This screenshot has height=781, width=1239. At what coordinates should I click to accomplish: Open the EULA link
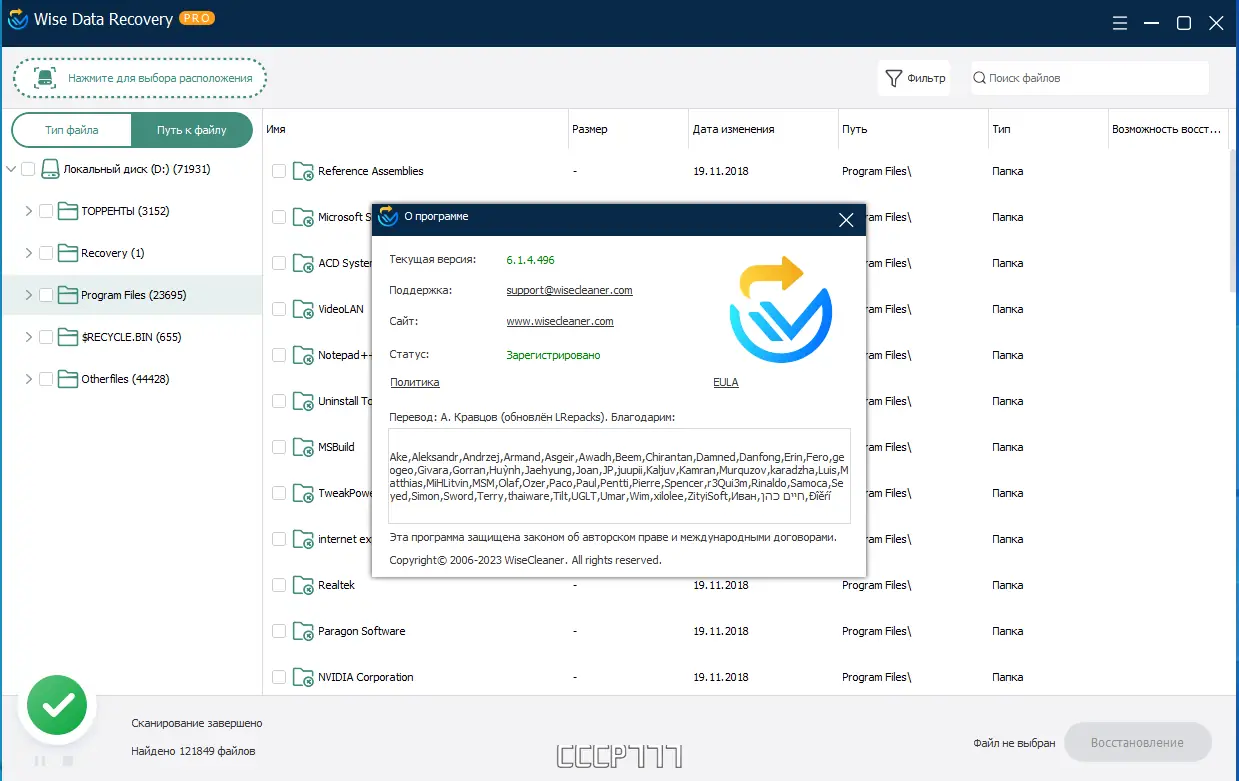pyautogui.click(x=725, y=382)
